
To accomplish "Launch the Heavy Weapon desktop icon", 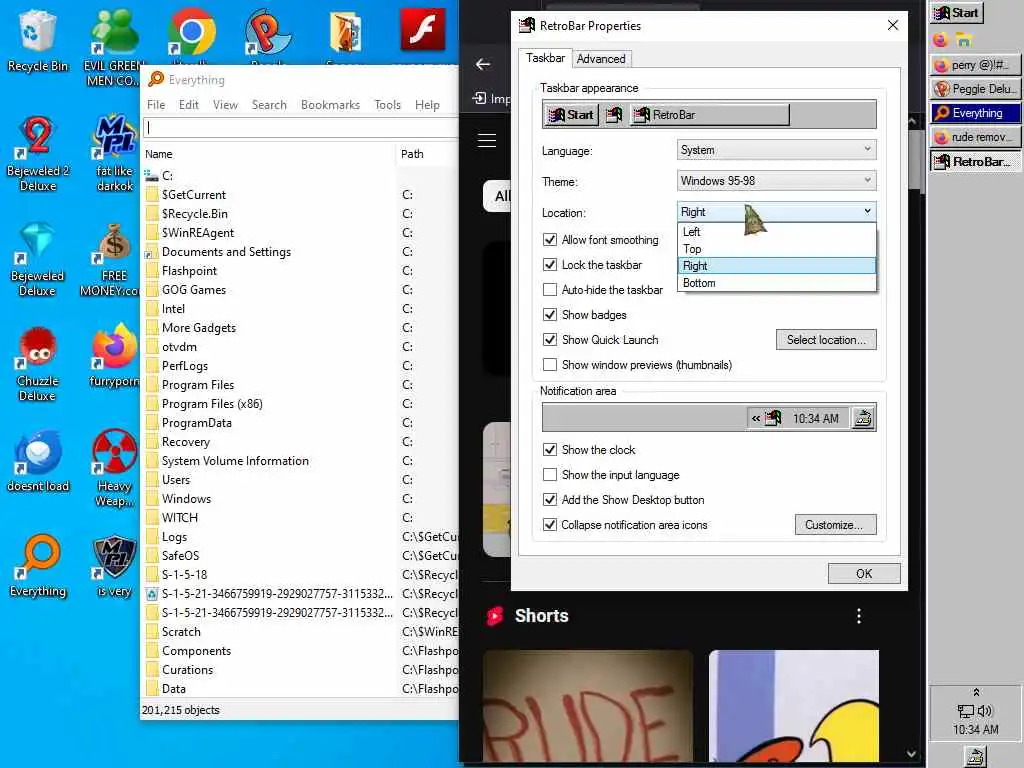I will coord(114,468).
